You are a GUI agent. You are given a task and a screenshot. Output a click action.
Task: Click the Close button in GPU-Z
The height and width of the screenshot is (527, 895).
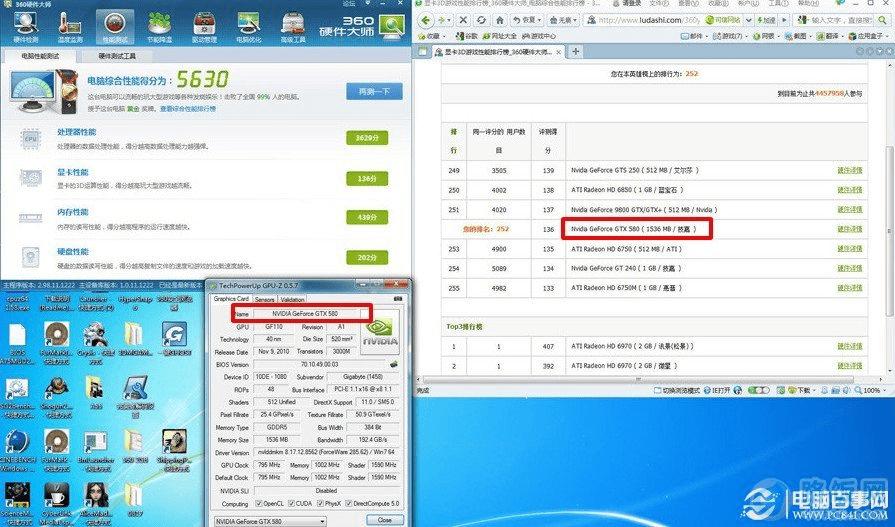[x=384, y=520]
